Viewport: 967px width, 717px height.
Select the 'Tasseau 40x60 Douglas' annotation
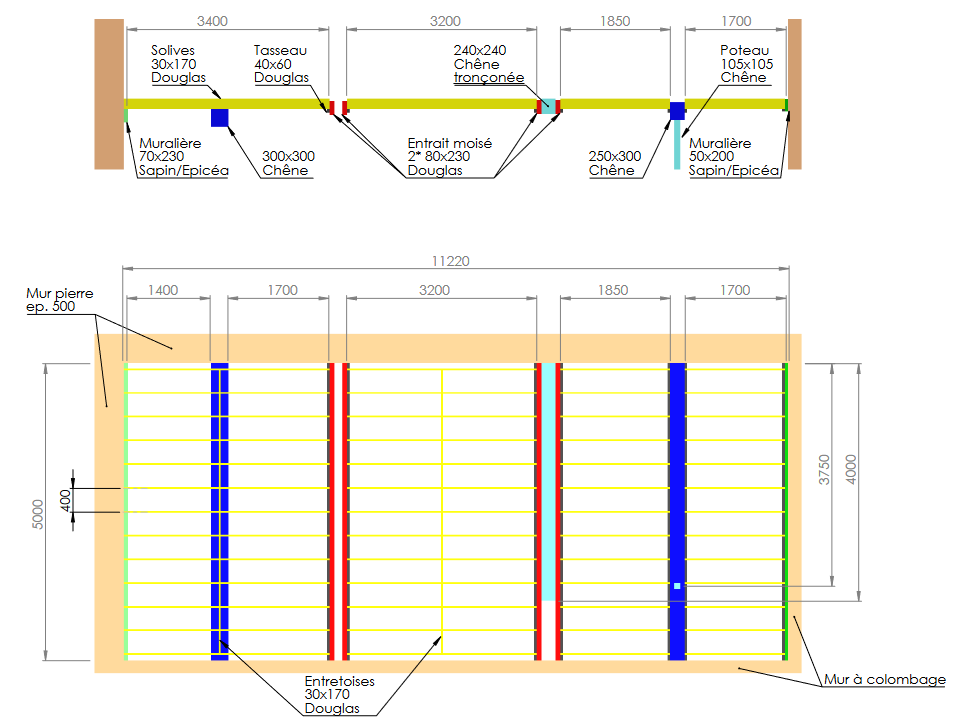pos(281,64)
